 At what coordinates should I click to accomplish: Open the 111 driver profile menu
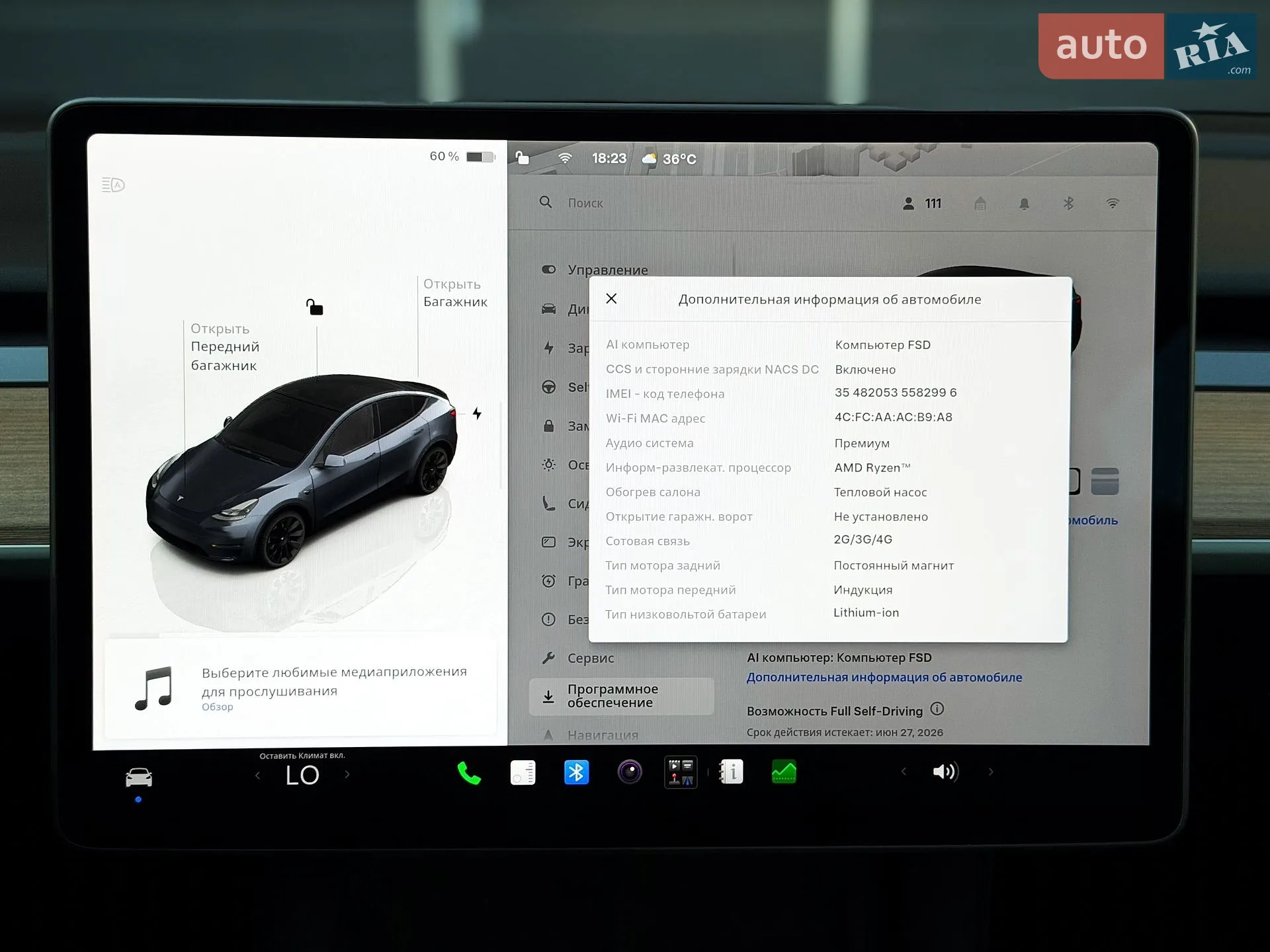coord(922,204)
